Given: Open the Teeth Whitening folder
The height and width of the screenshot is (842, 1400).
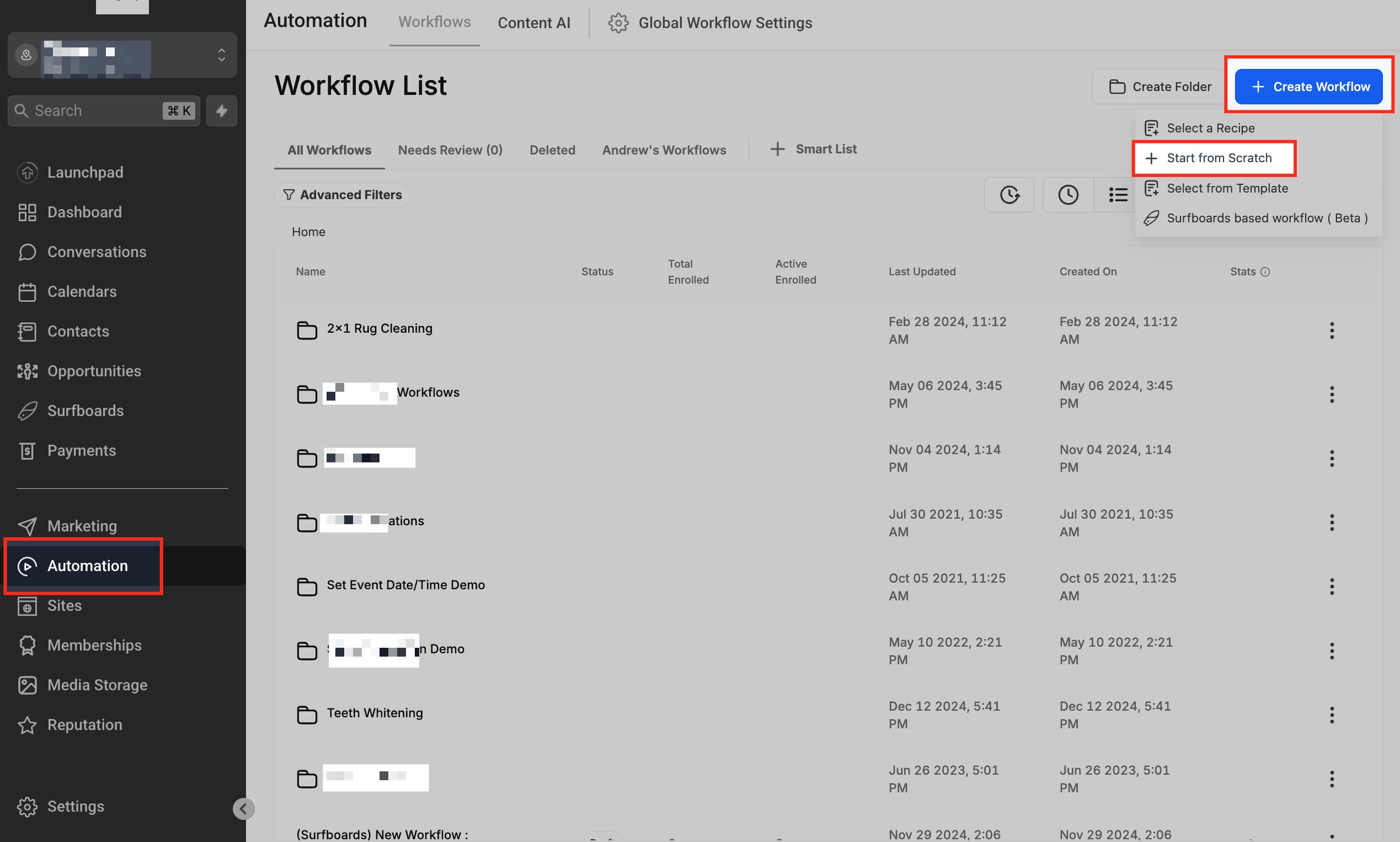Looking at the screenshot, I should pyautogui.click(x=375, y=713).
